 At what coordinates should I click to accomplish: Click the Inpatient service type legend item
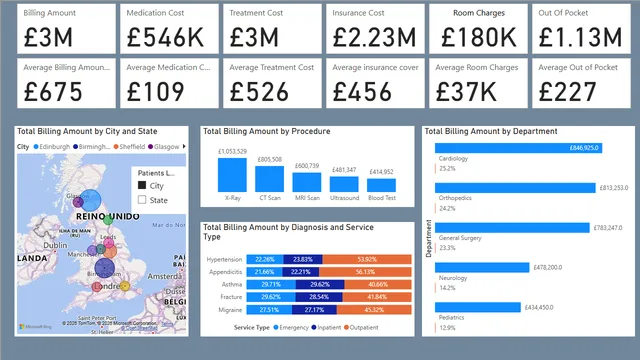(326, 327)
